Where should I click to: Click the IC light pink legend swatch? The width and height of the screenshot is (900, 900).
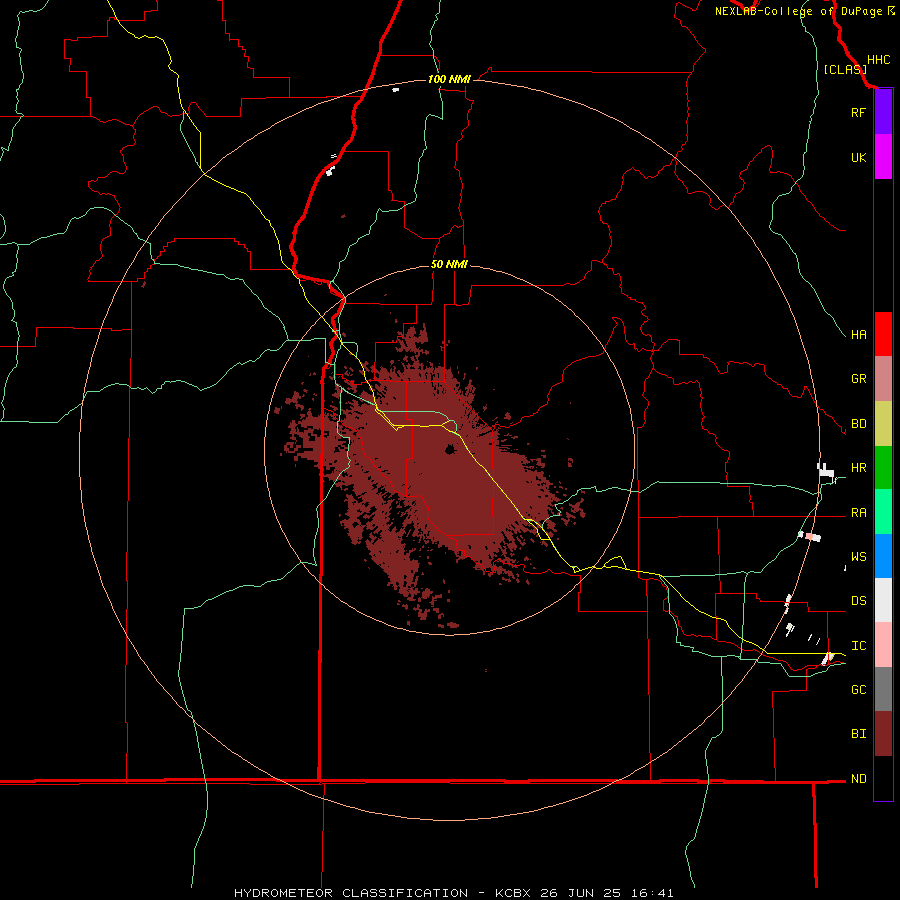883,645
